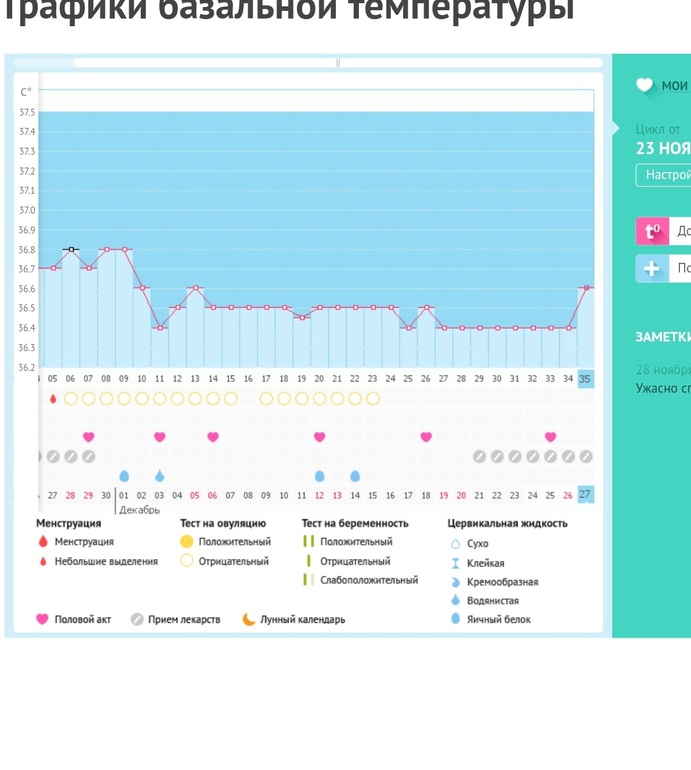
Task: Click the intercourse heart on December 25
Action: [550, 437]
